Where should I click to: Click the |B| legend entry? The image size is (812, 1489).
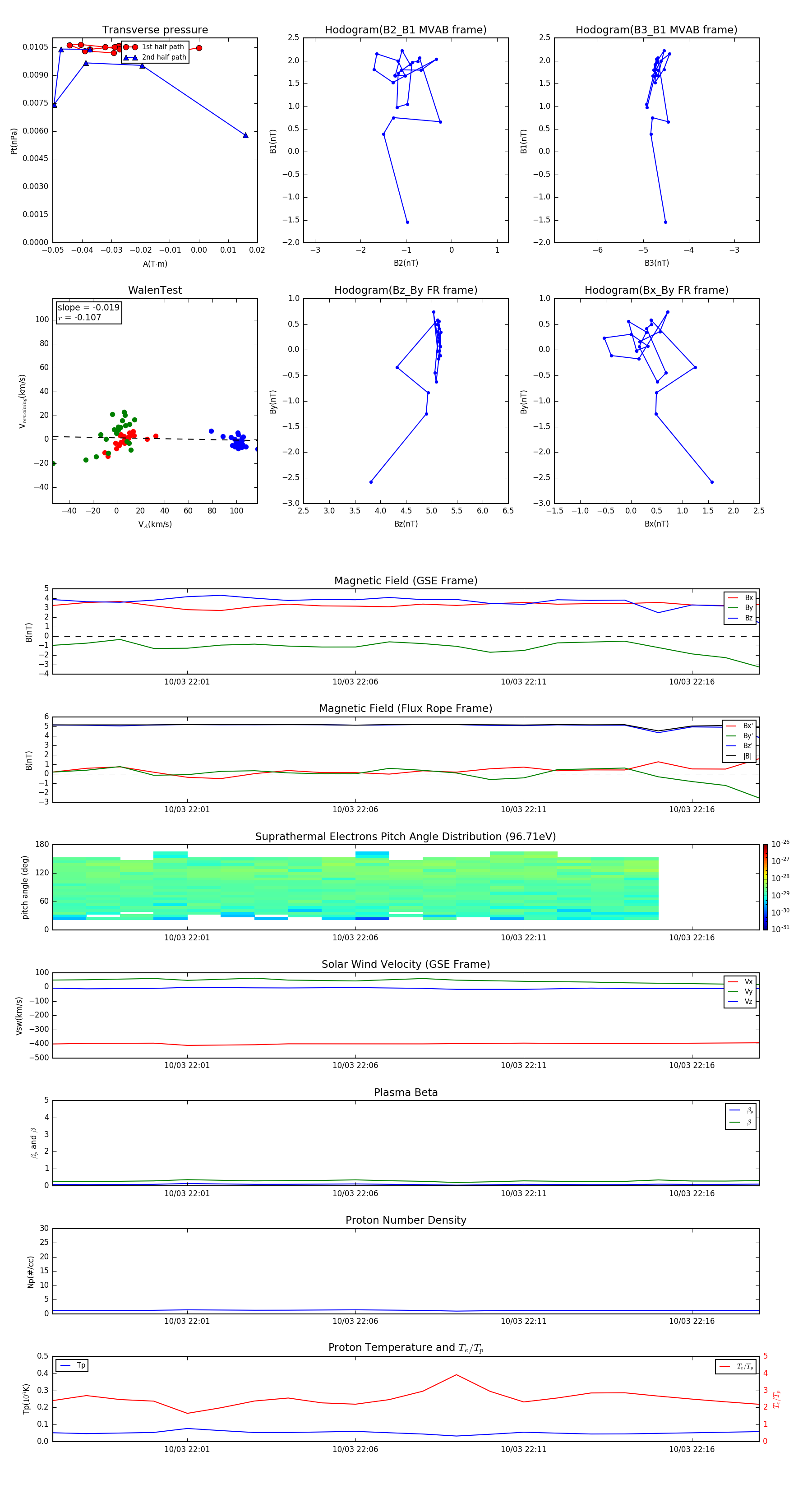click(x=740, y=756)
